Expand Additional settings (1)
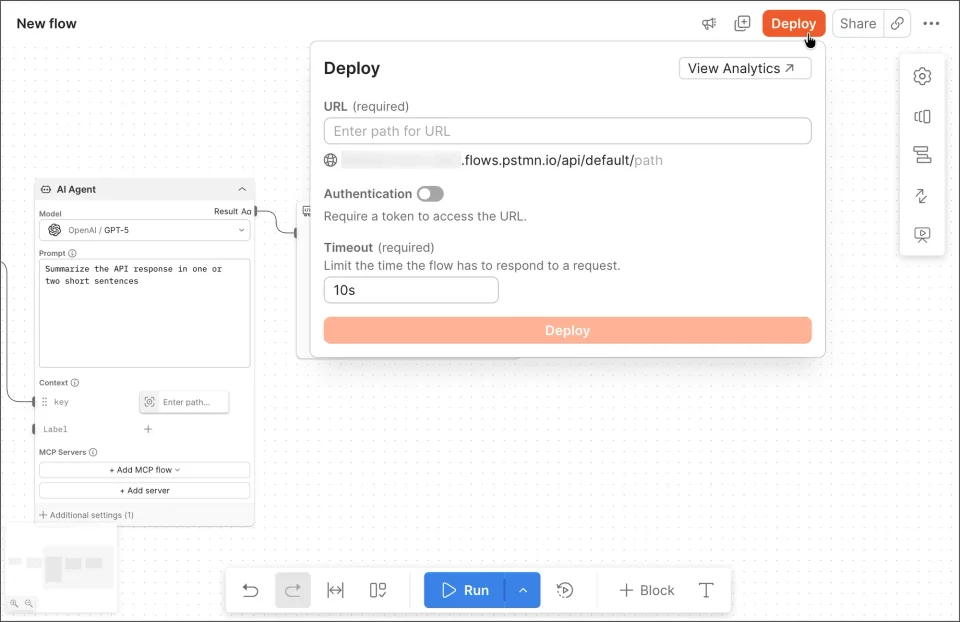The height and width of the screenshot is (622, 960). [86, 515]
